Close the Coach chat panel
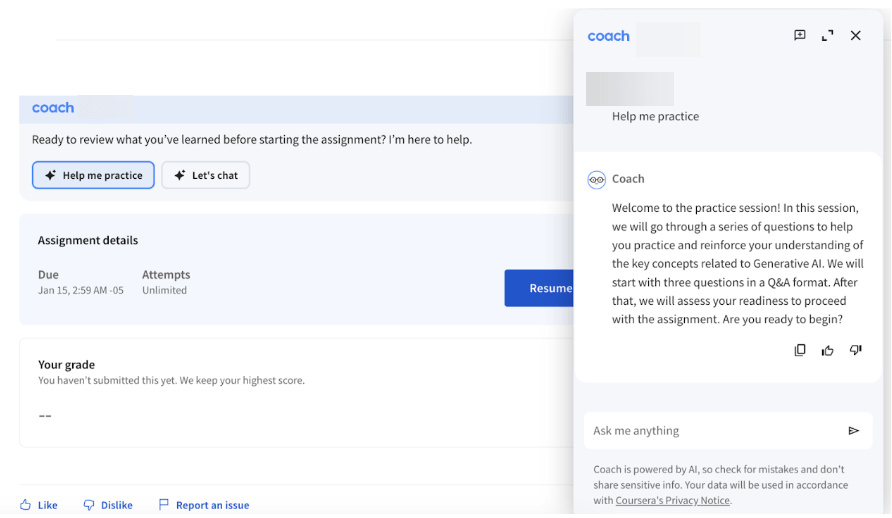The height and width of the screenshot is (518, 892). 855,36
